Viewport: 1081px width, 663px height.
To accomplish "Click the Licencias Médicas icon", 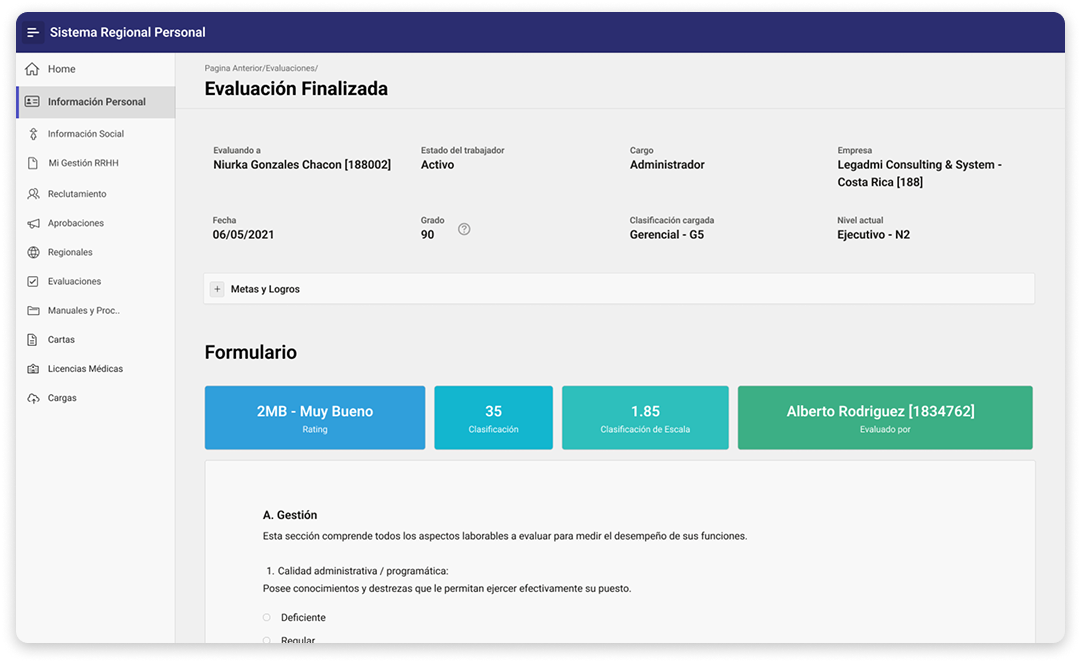I will tap(33, 369).
